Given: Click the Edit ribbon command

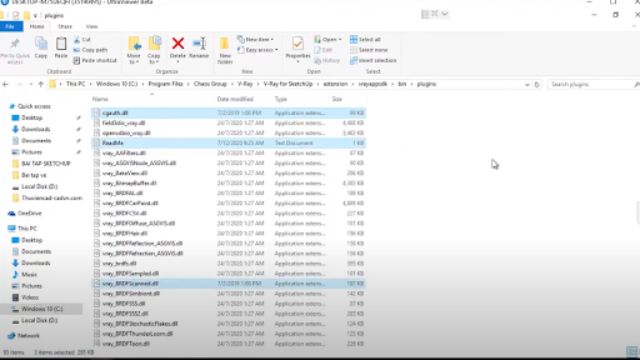Looking at the screenshot, I should (x=323, y=50).
